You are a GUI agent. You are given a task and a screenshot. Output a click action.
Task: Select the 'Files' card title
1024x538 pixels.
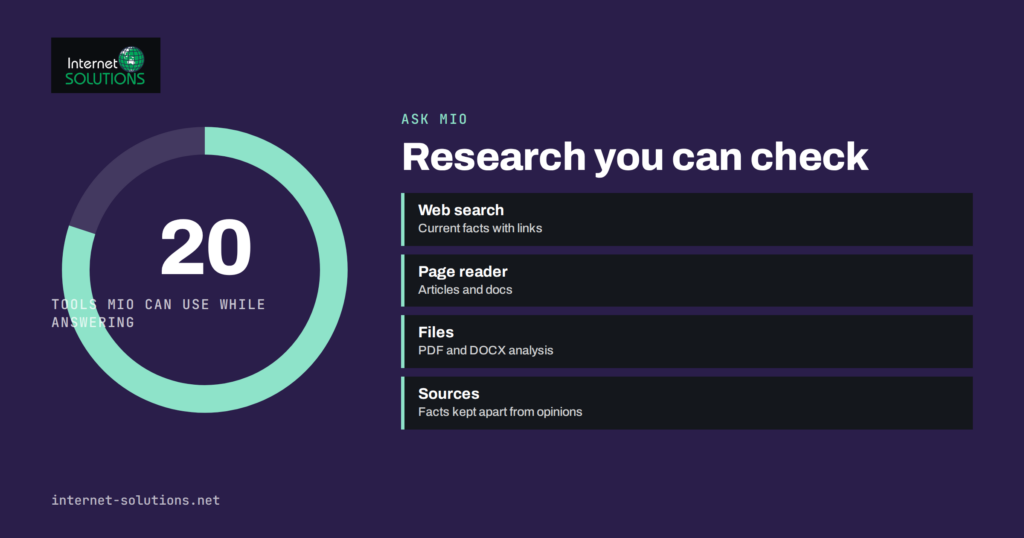(436, 332)
